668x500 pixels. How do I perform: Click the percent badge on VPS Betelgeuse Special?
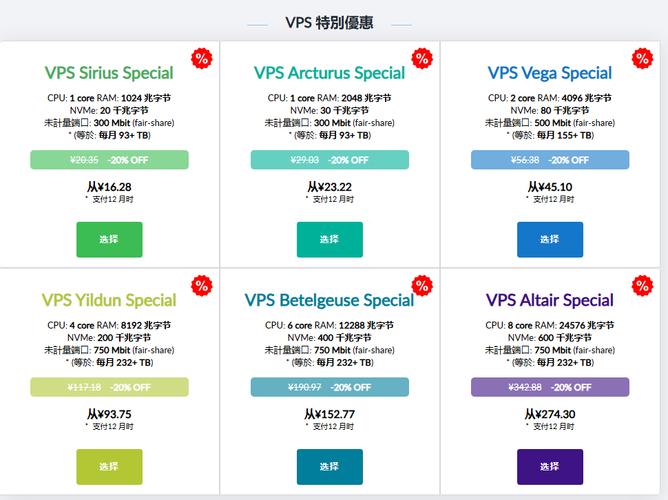point(421,286)
